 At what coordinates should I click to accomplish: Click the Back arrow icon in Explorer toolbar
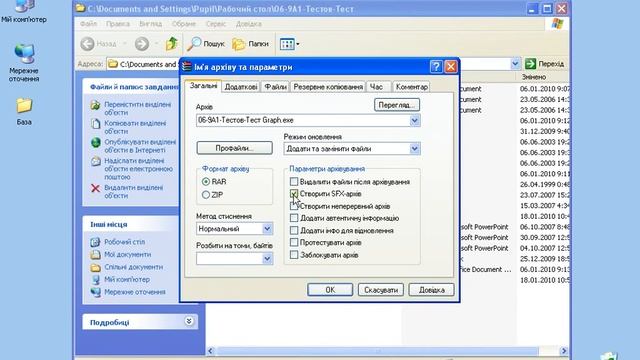(87, 44)
